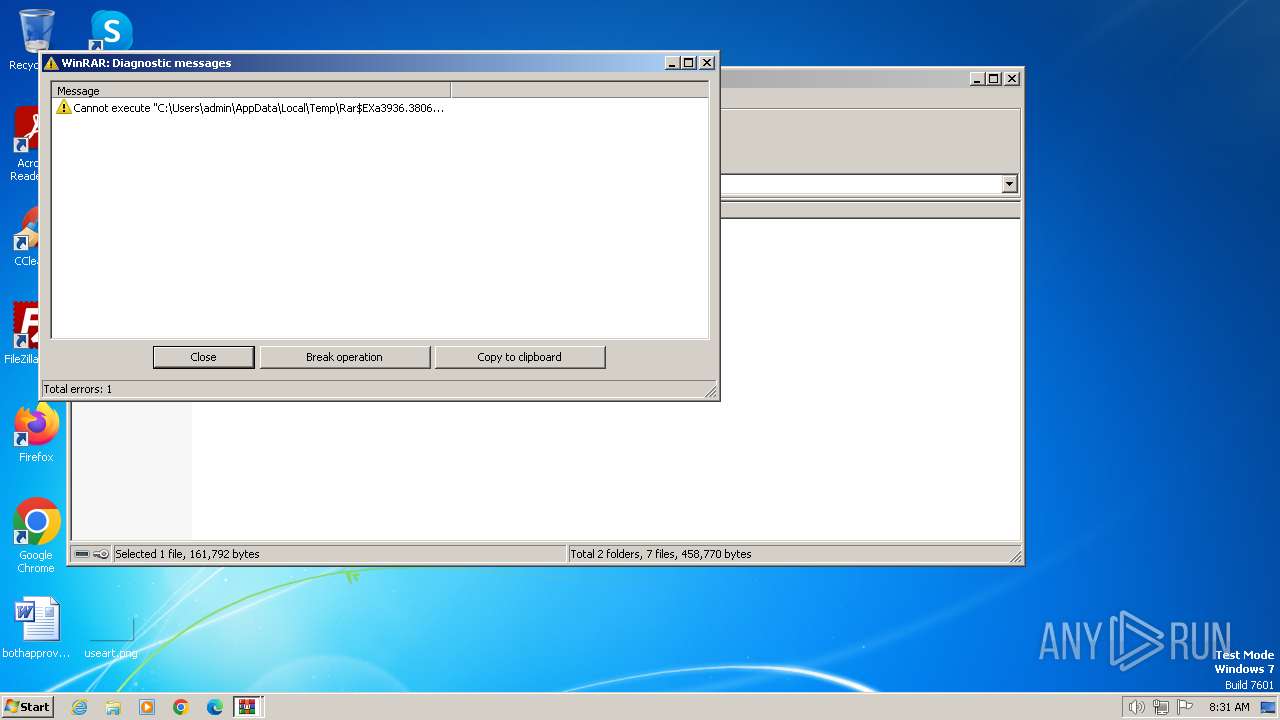Click the Close button in the diagnostic dialog
Viewport: 1280px width, 720px height.
203,357
